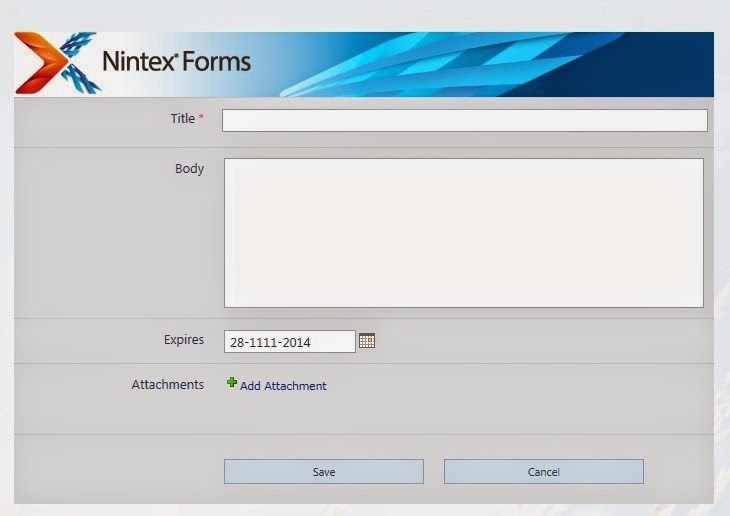Click the green plus attachment icon
Image resolution: width=730 pixels, height=516 pixels.
pyautogui.click(x=231, y=383)
